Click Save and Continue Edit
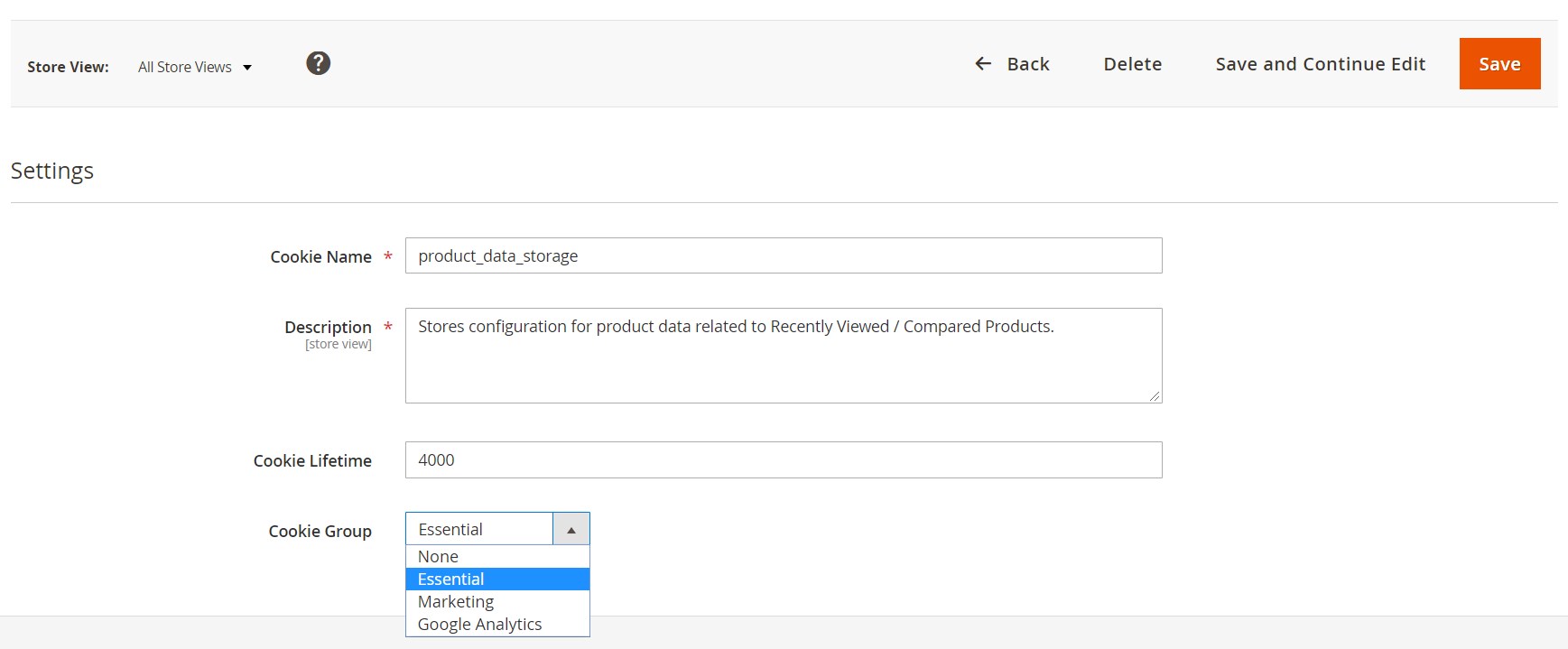The height and width of the screenshot is (649, 1568). pos(1320,64)
